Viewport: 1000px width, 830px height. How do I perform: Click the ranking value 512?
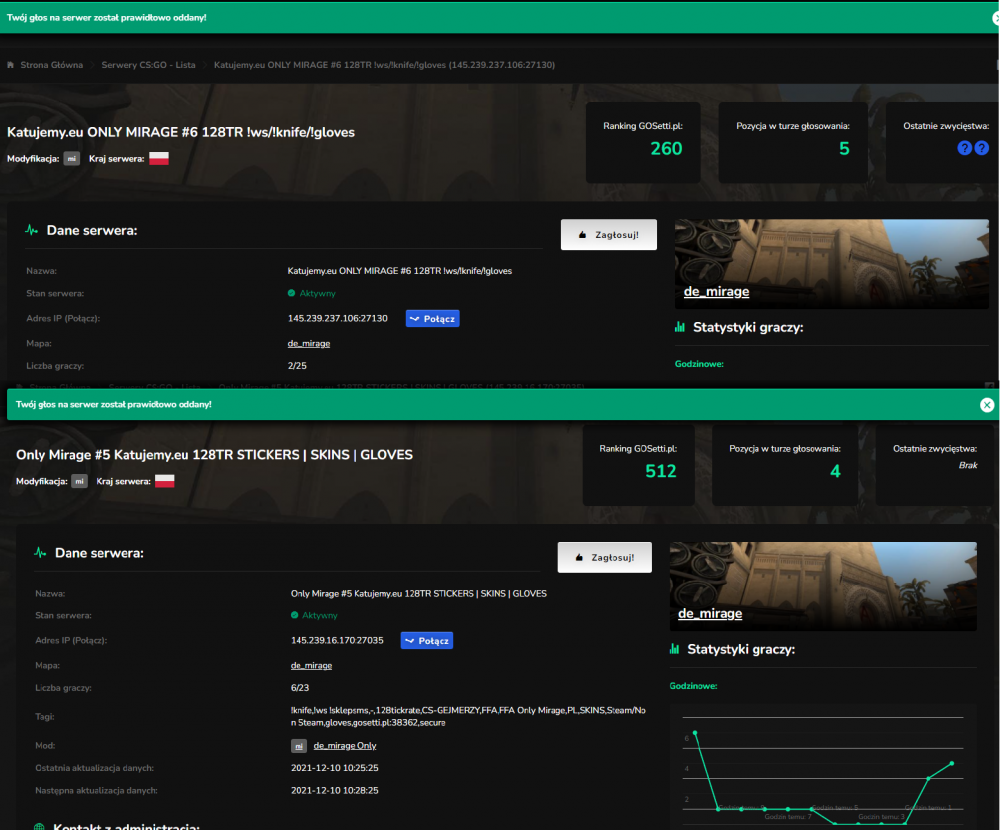pos(661,471)
